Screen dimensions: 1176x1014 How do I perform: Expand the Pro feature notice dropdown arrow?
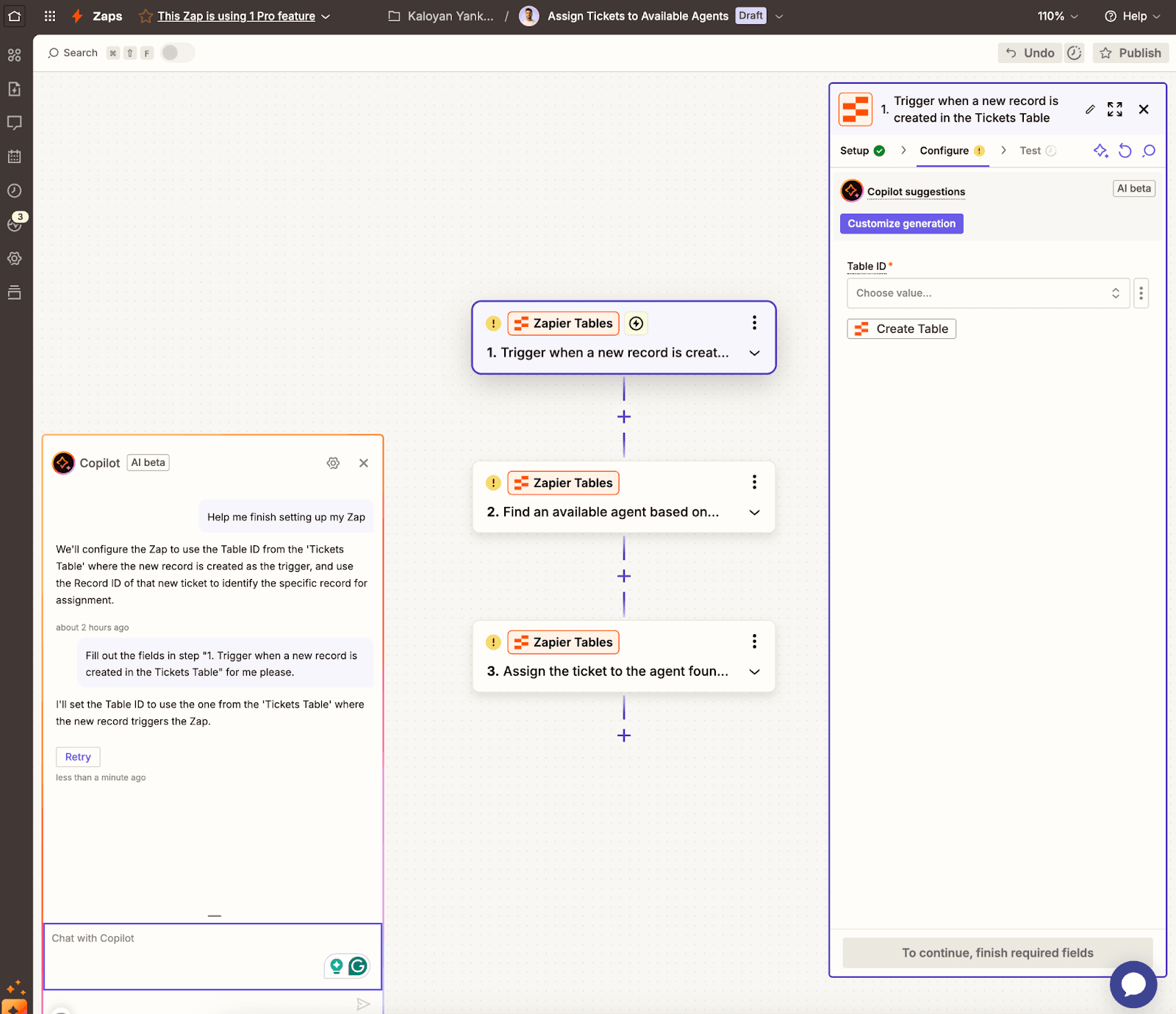coord(326,16)
